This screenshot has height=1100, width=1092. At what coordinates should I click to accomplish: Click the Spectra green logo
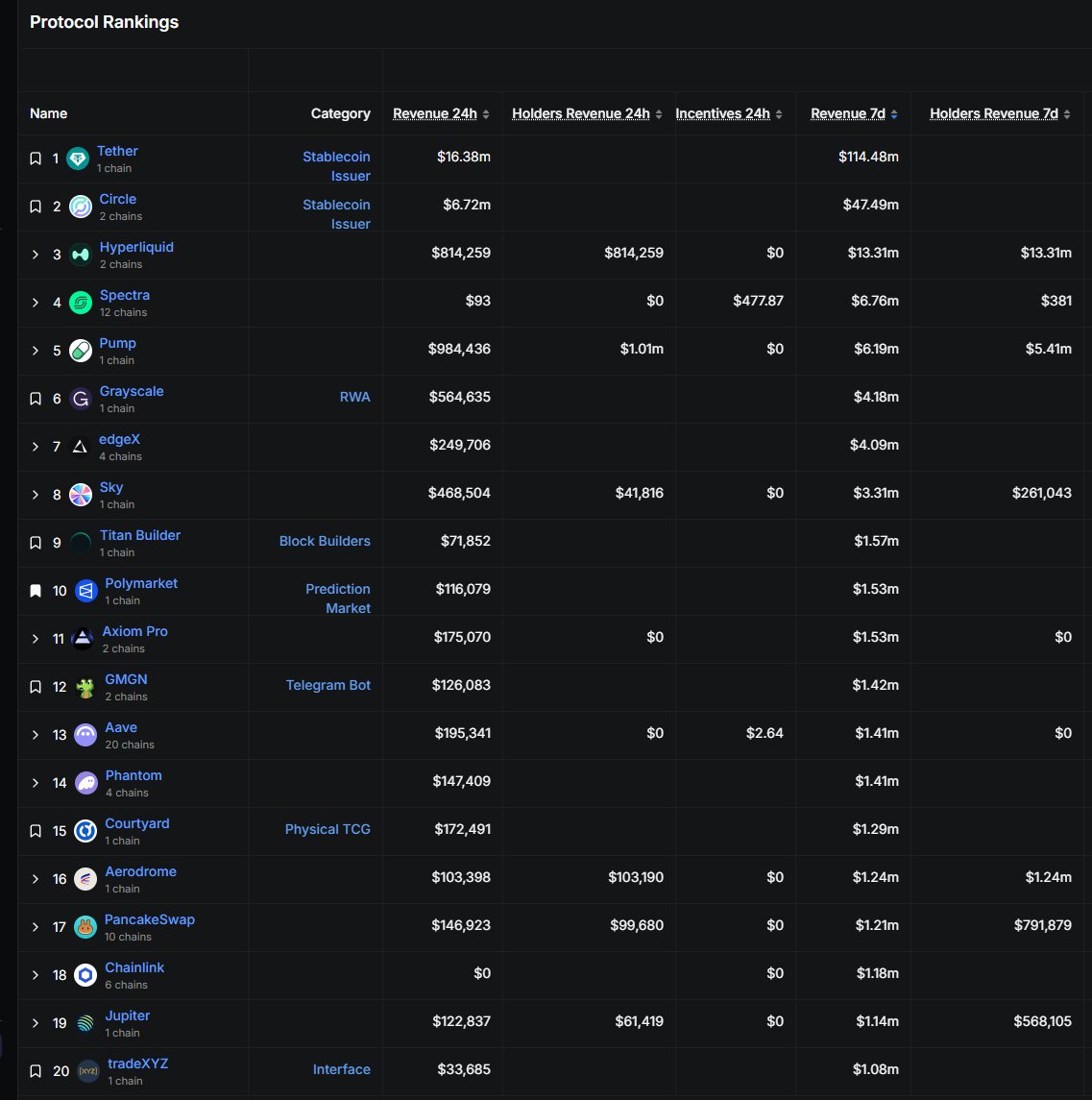click(x=81, y=303)
